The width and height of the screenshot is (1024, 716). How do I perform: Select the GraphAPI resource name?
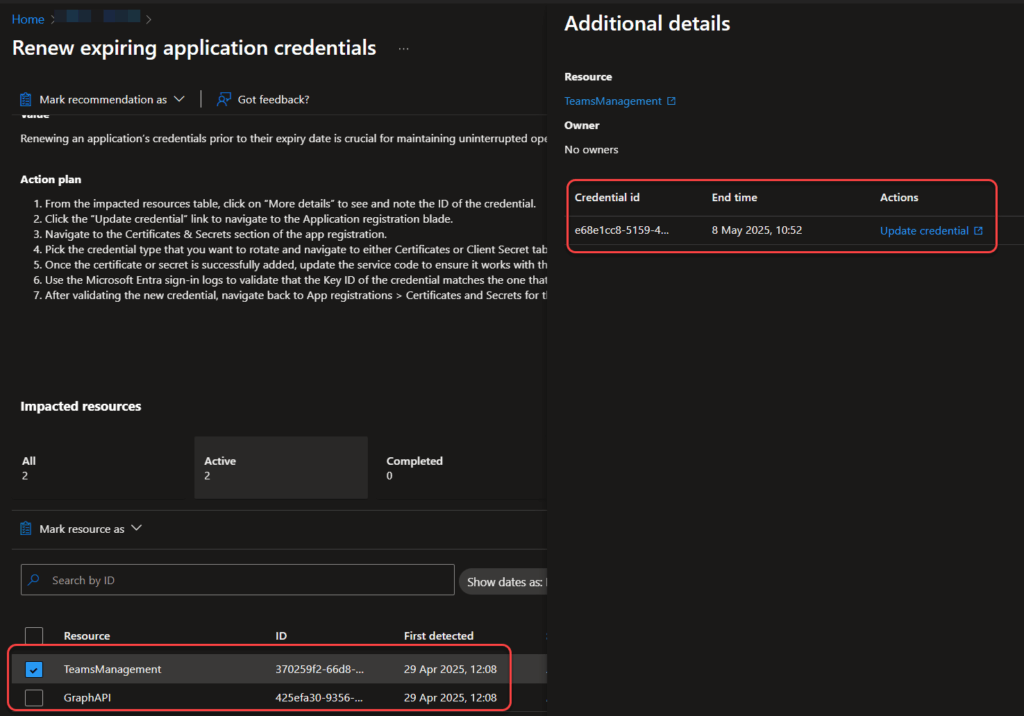pos(87,698)
